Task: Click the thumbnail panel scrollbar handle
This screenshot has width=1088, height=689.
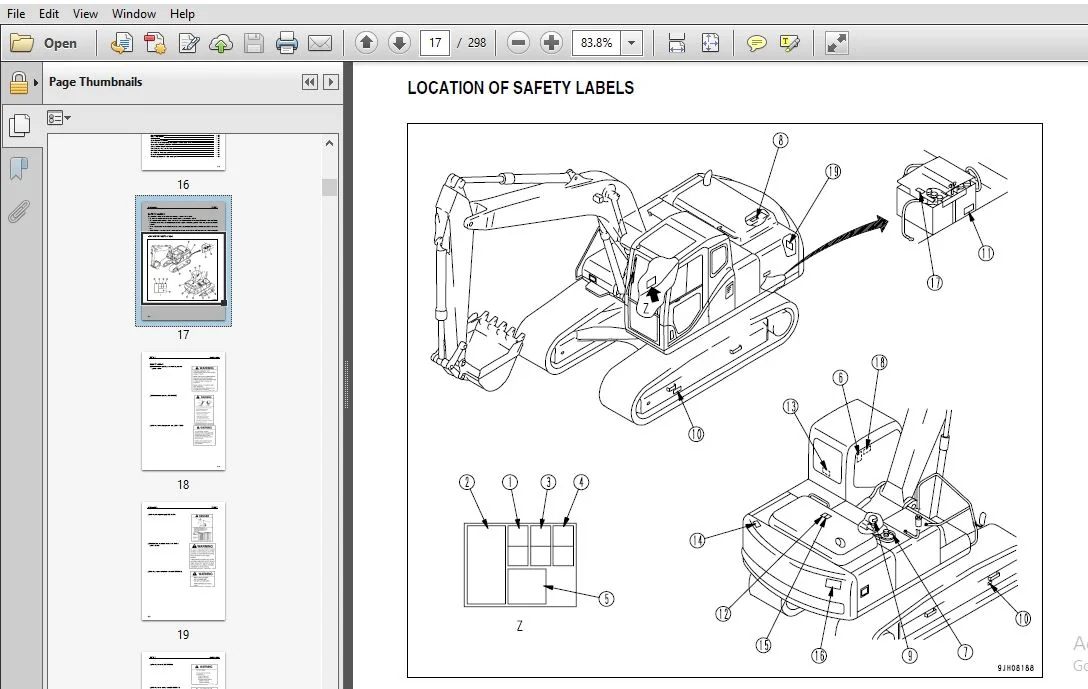Action: point(329,187)
